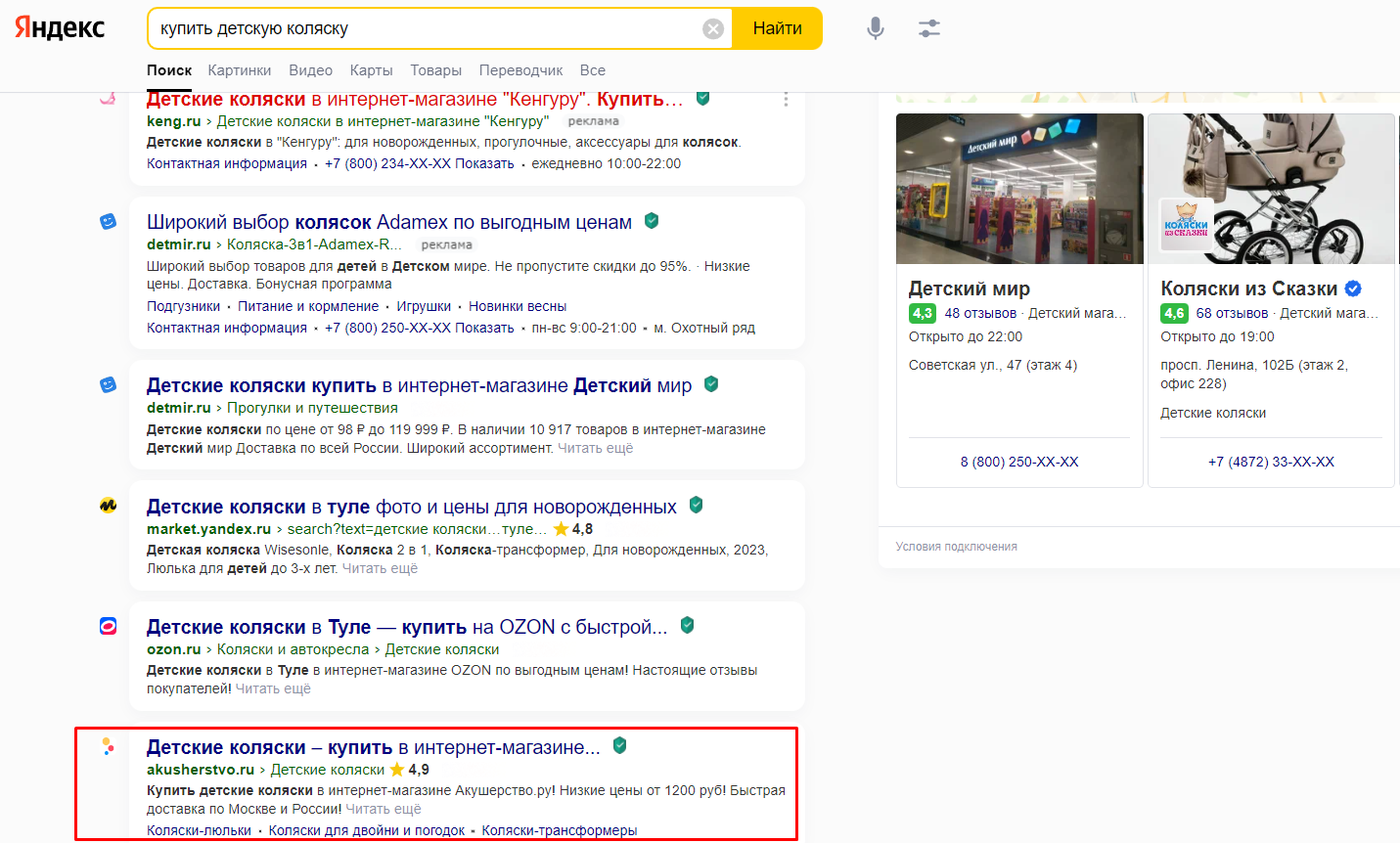Image resolution: width=1400 pixels, height=843 pixels.
Task: Click the Yandex Market favicon
Action: click(x=109, y=506)
